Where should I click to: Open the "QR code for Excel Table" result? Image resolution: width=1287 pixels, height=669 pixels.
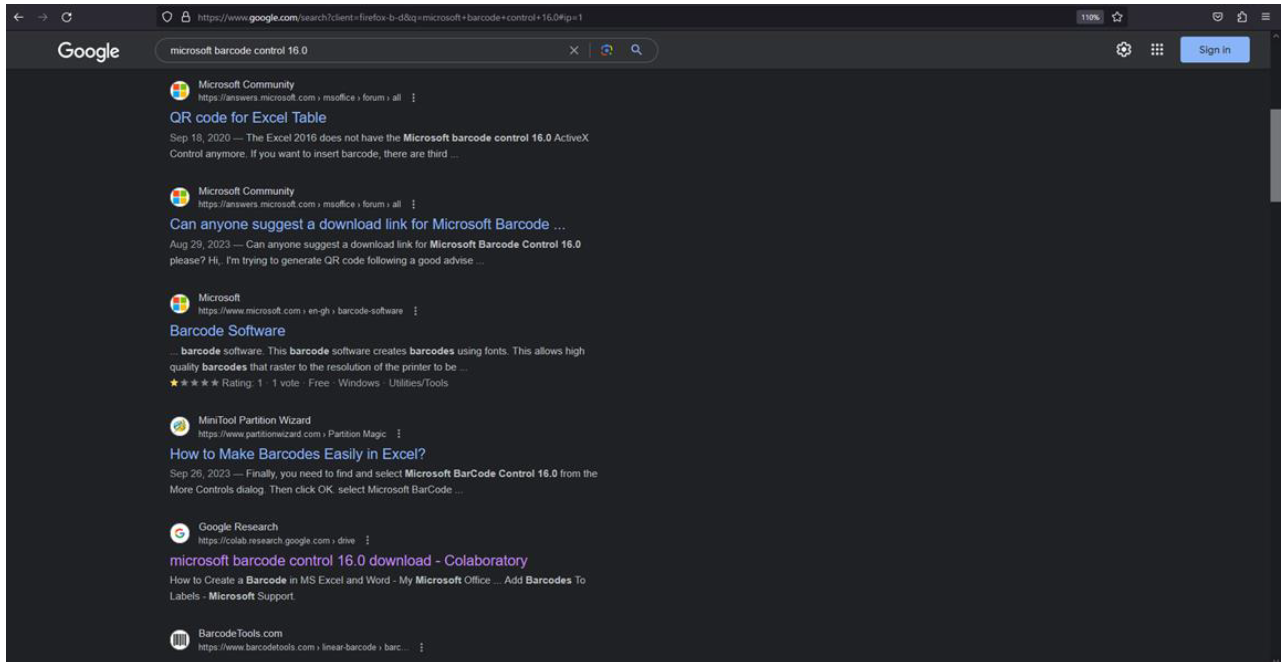[x=248, y=118]
